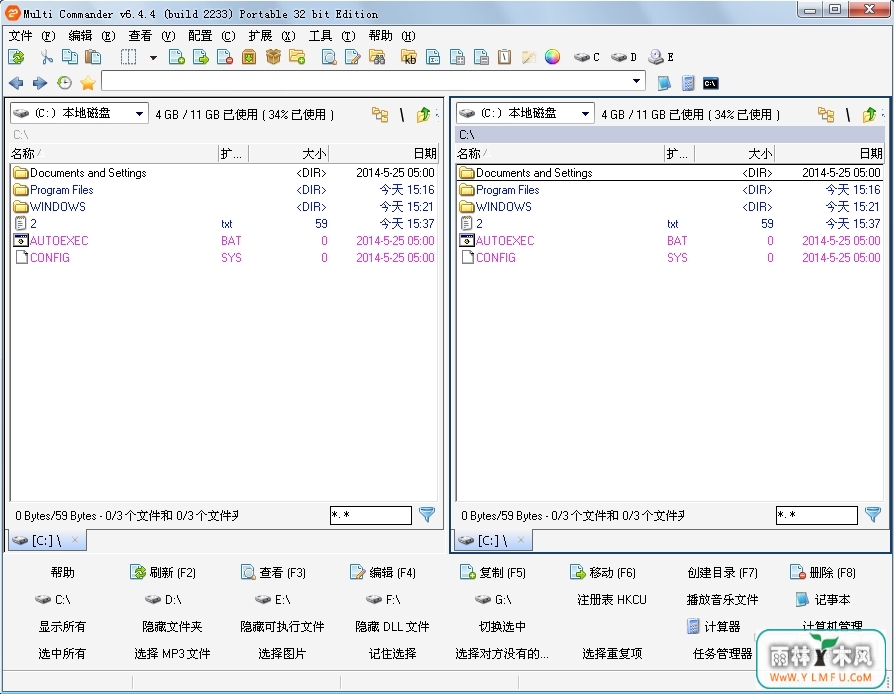Click the 创建目录 (F7) button
This screenshot has height=694, width=894.
coord(722,573)
